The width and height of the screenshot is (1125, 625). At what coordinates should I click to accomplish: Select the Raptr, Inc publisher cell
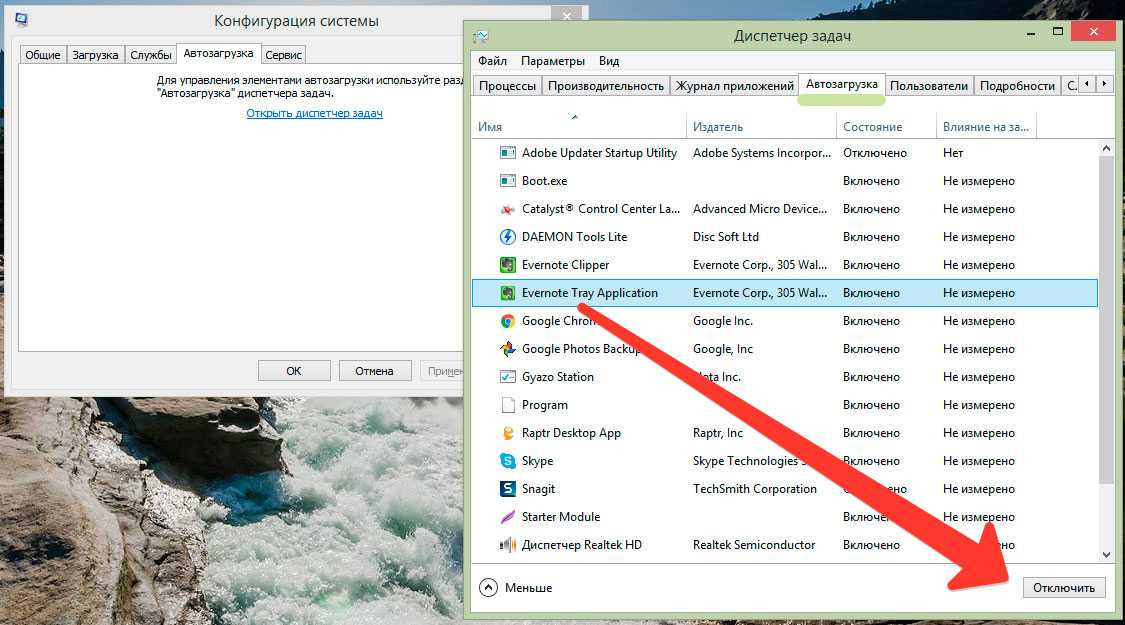pyautogui.click(x=717, y=433)
